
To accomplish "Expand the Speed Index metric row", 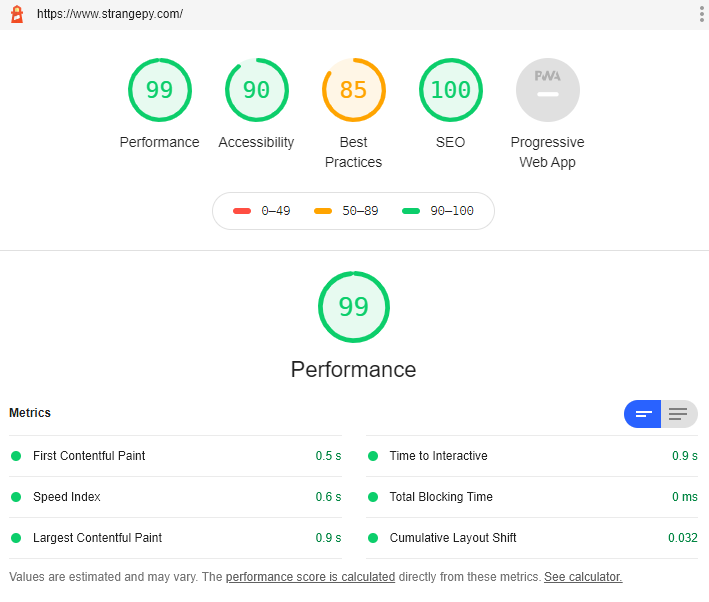I will pyautogui.click(x=175, y=497).
